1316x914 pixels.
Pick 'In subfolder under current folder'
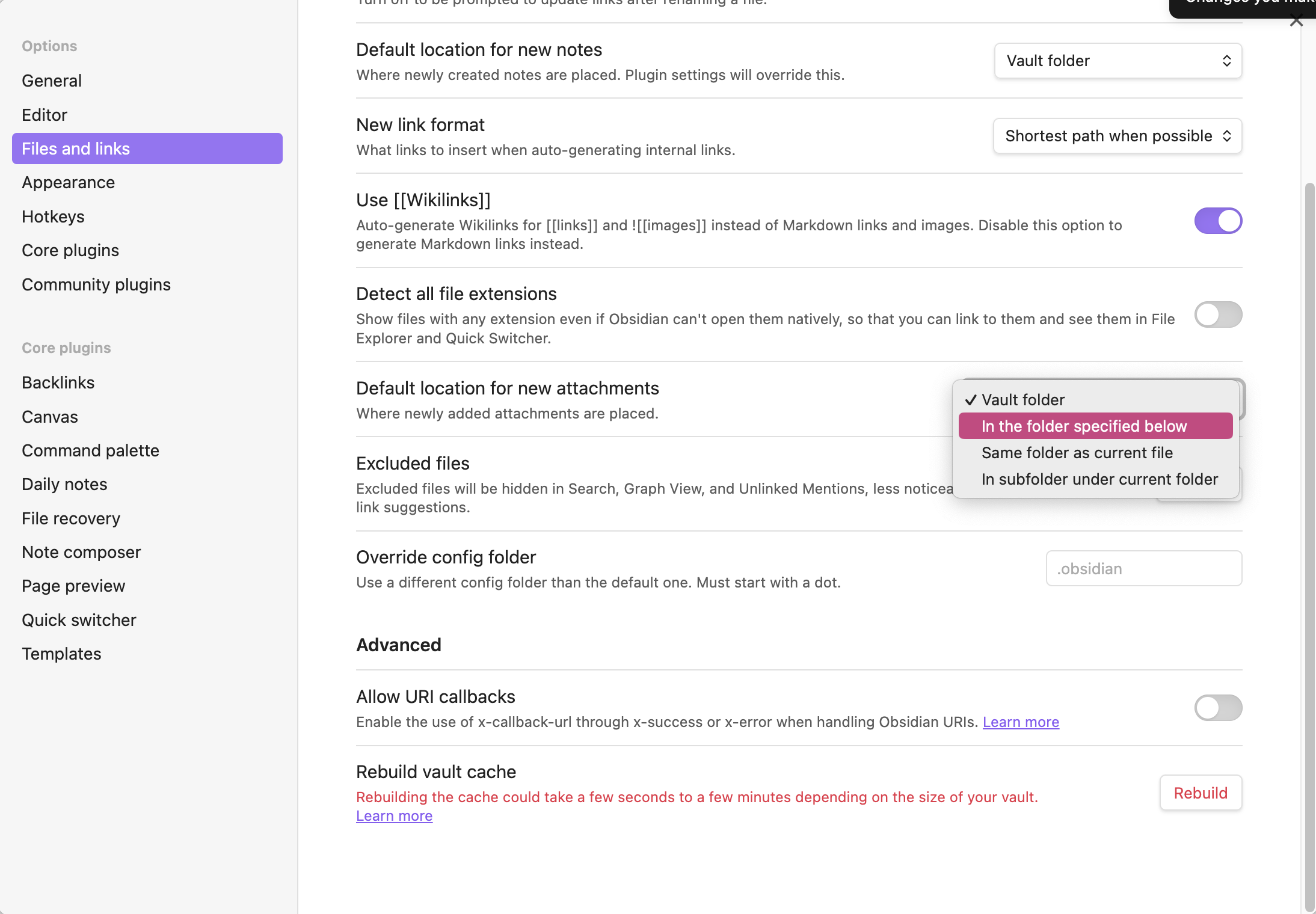pyautogui.click(x=1099, y=479)
